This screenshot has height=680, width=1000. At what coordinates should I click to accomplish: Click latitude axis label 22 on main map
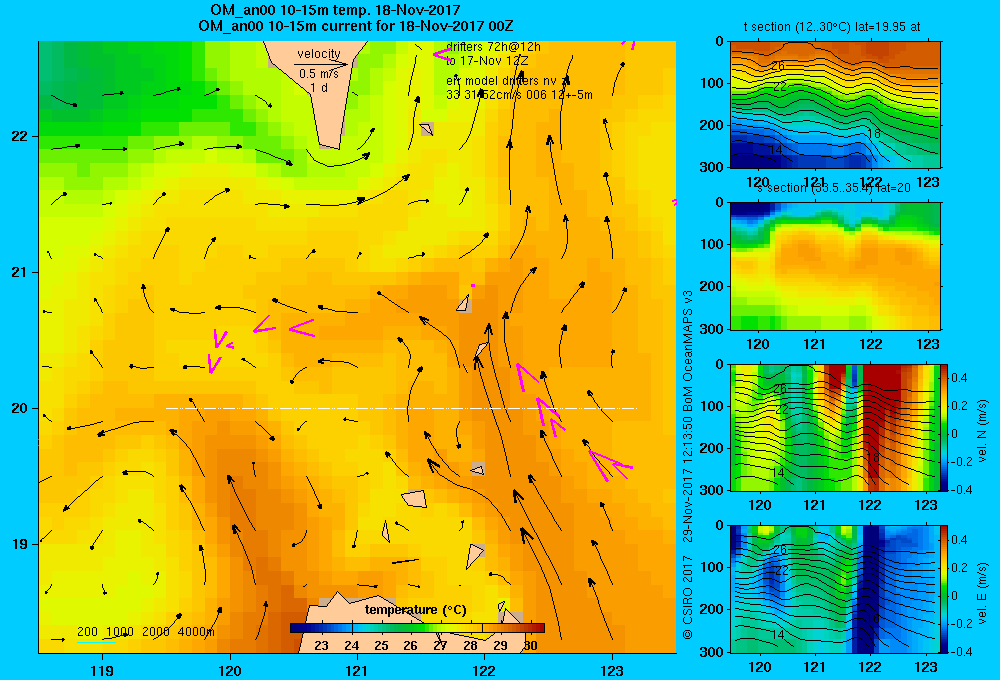[x=20, y=136]
